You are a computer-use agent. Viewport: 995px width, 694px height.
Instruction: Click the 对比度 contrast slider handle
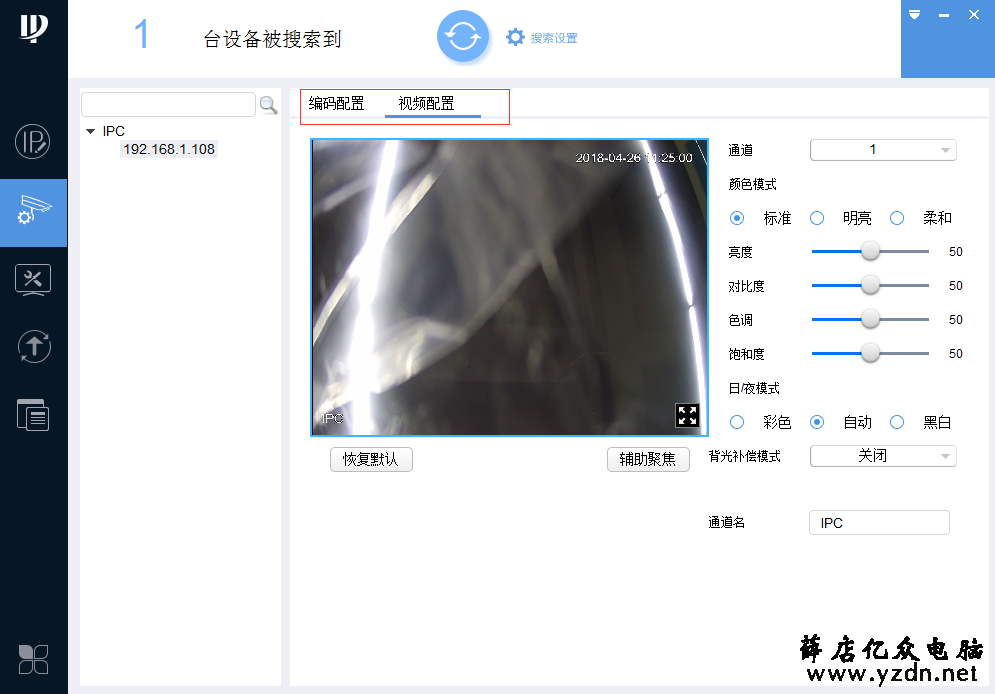pos(870,285)
